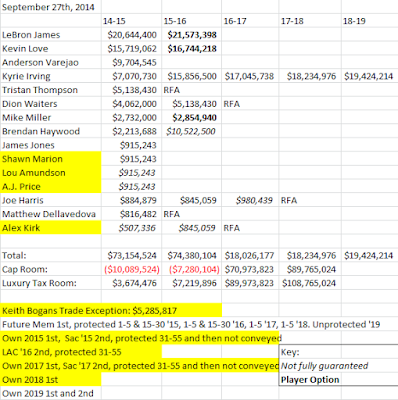This screenshot has height=400, width=398.
Task: Select bold value $16,744,218
Action: pos(192,49)
